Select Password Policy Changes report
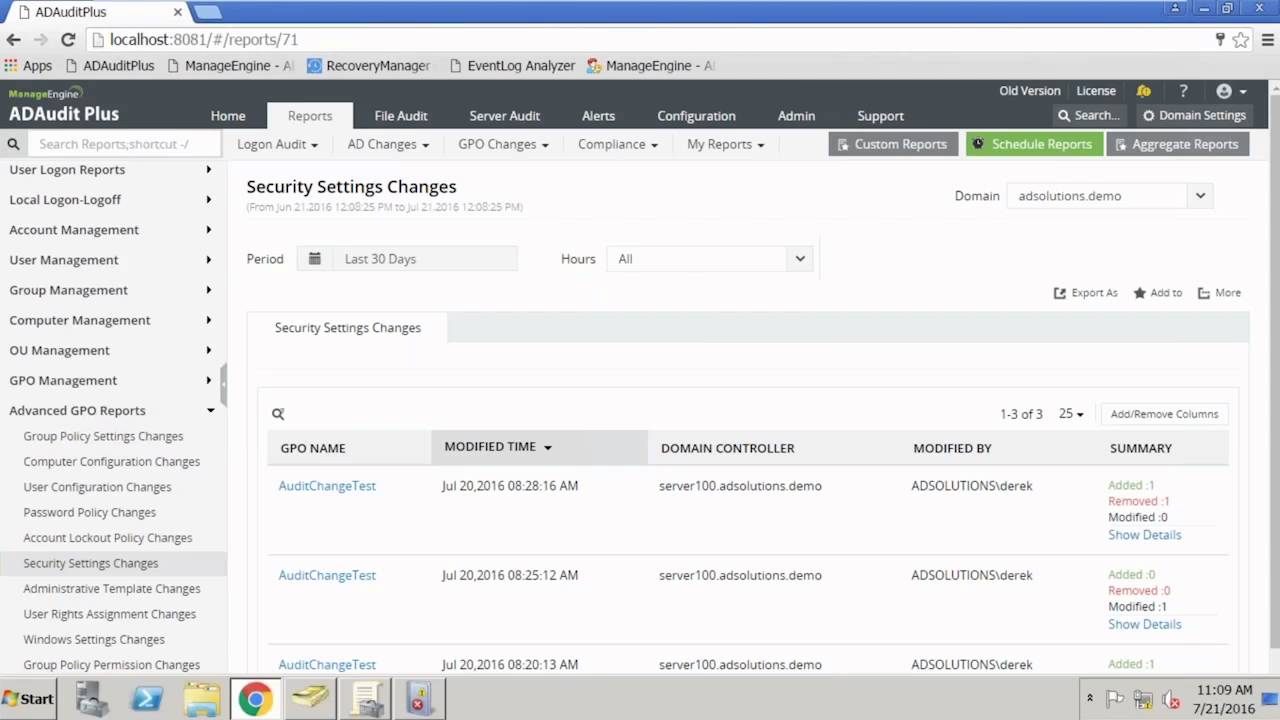This screenshot has width=1280, height=720. tap(90, 513)
